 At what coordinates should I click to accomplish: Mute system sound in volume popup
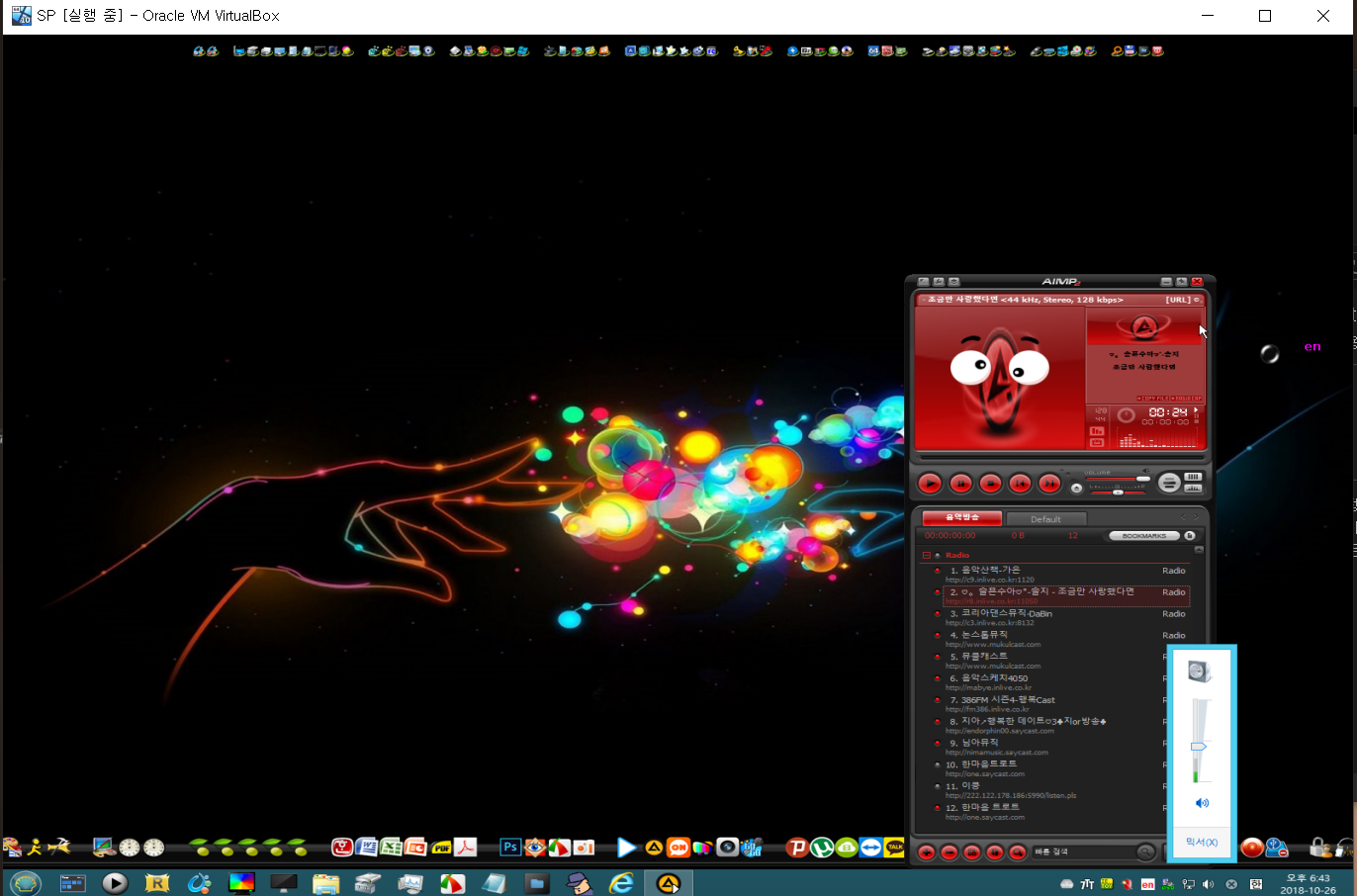point(1202,803)
